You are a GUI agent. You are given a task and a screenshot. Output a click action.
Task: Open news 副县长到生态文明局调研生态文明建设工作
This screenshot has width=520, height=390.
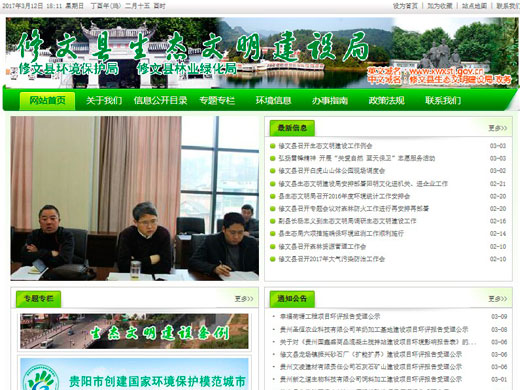[x=347, y=221]
